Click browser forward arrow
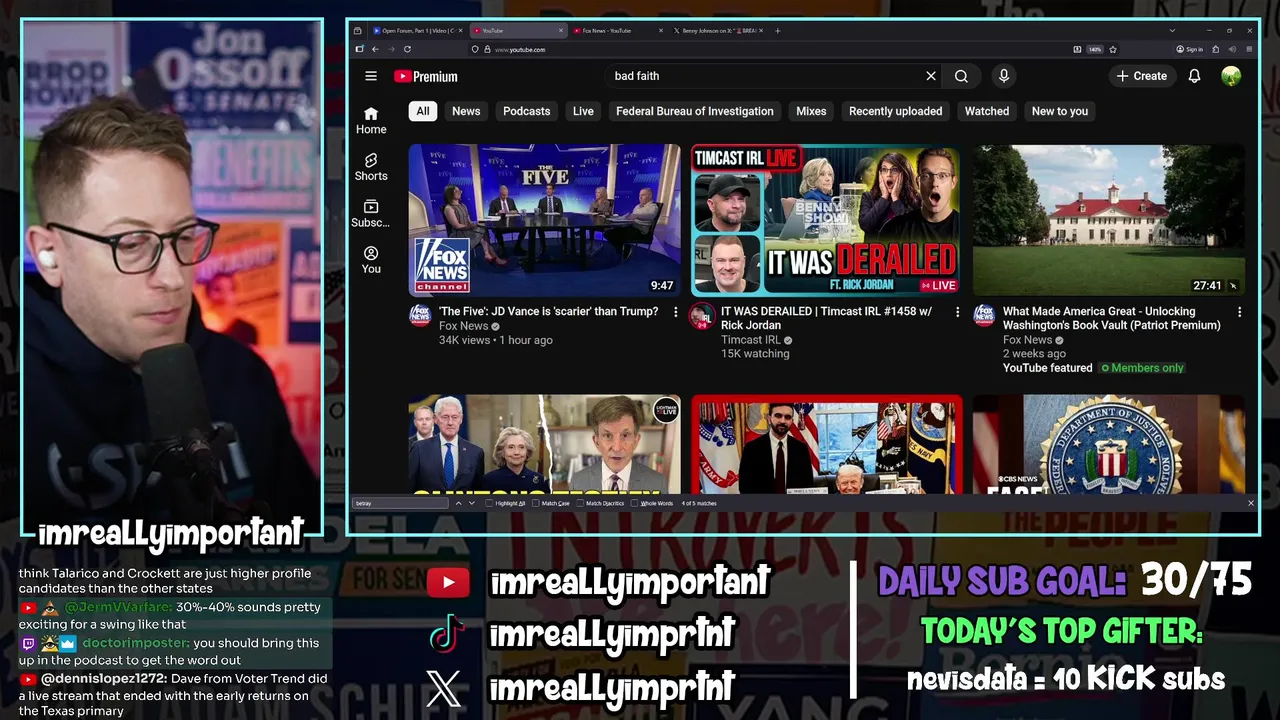Viewport: 1280px width, 720px height. click(x=391, y=49)
